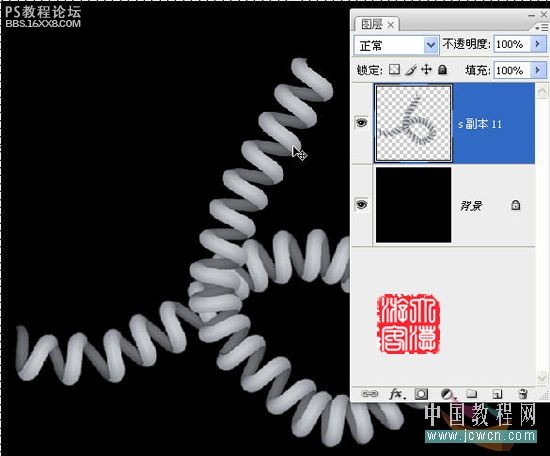The height and width of the screenshot is (456, 550).
Task: Select the 背景 layer thumbnail
Action: [x=414, y=205]
